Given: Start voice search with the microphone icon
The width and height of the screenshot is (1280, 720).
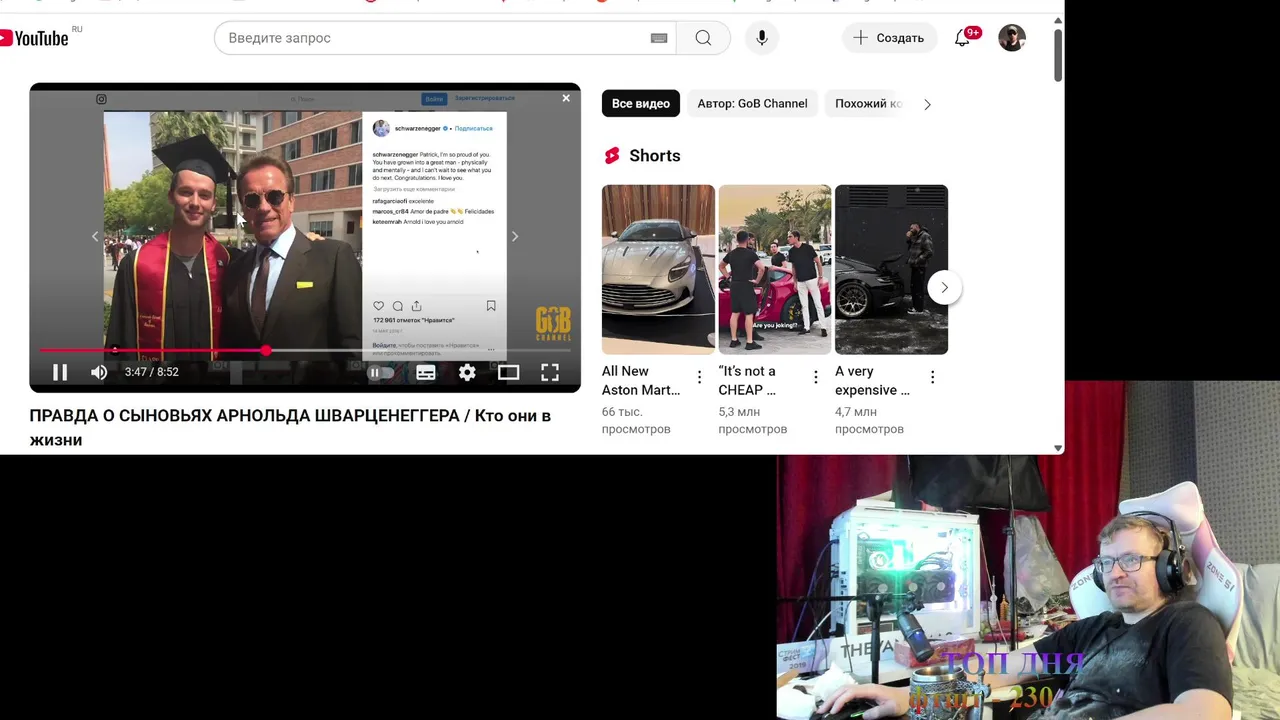Looking at the screenshot, I should (x=762, y=38).
